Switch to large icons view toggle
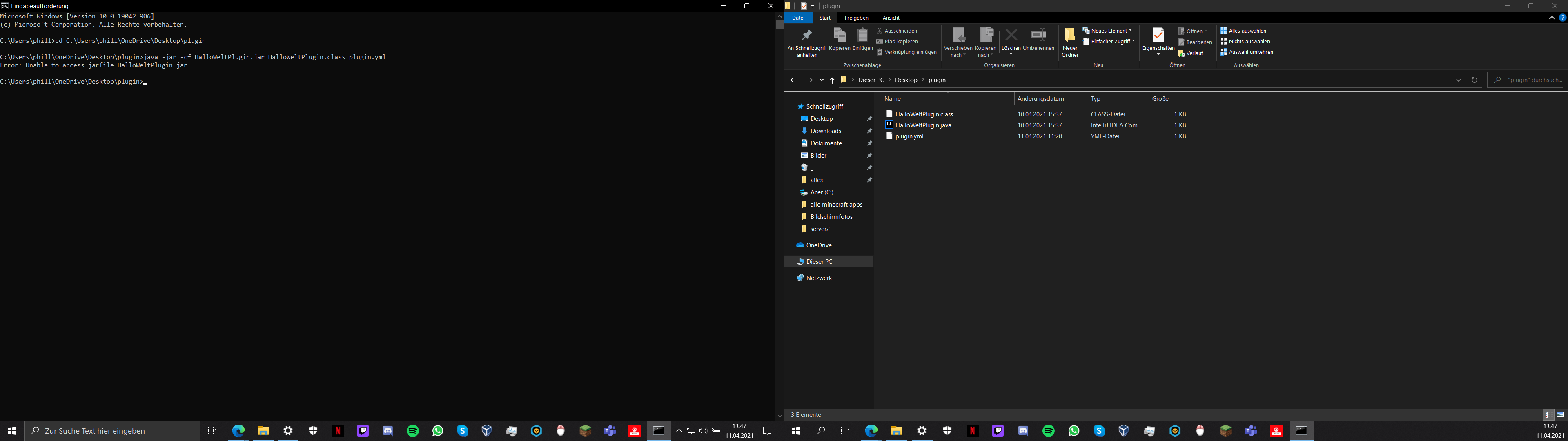The height and width of the screenshot is (441, 1568). (1559, 415)
